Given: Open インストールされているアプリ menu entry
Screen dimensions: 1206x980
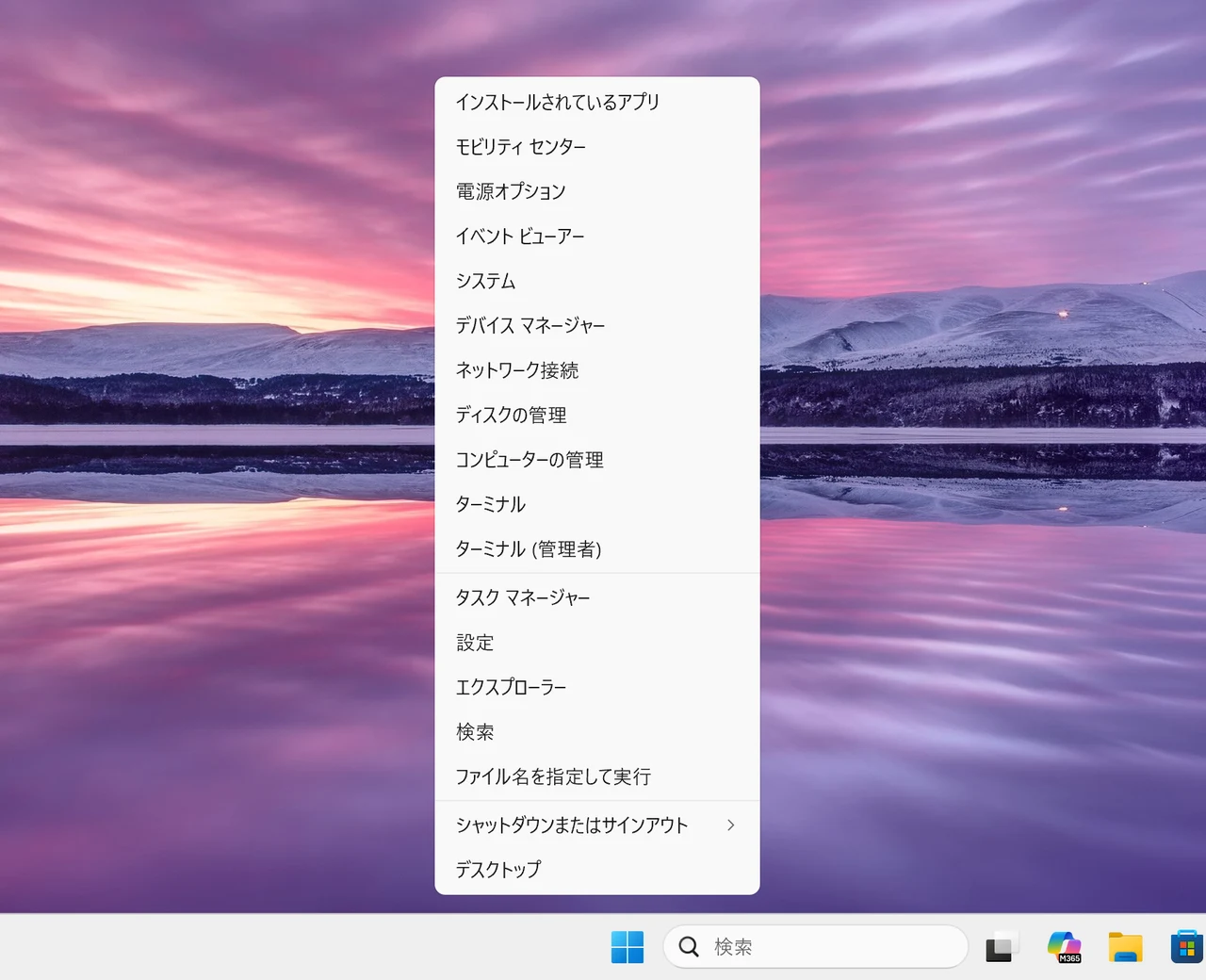Looking at the screenshot, I should pyautogui.click(x=597, y=102).
